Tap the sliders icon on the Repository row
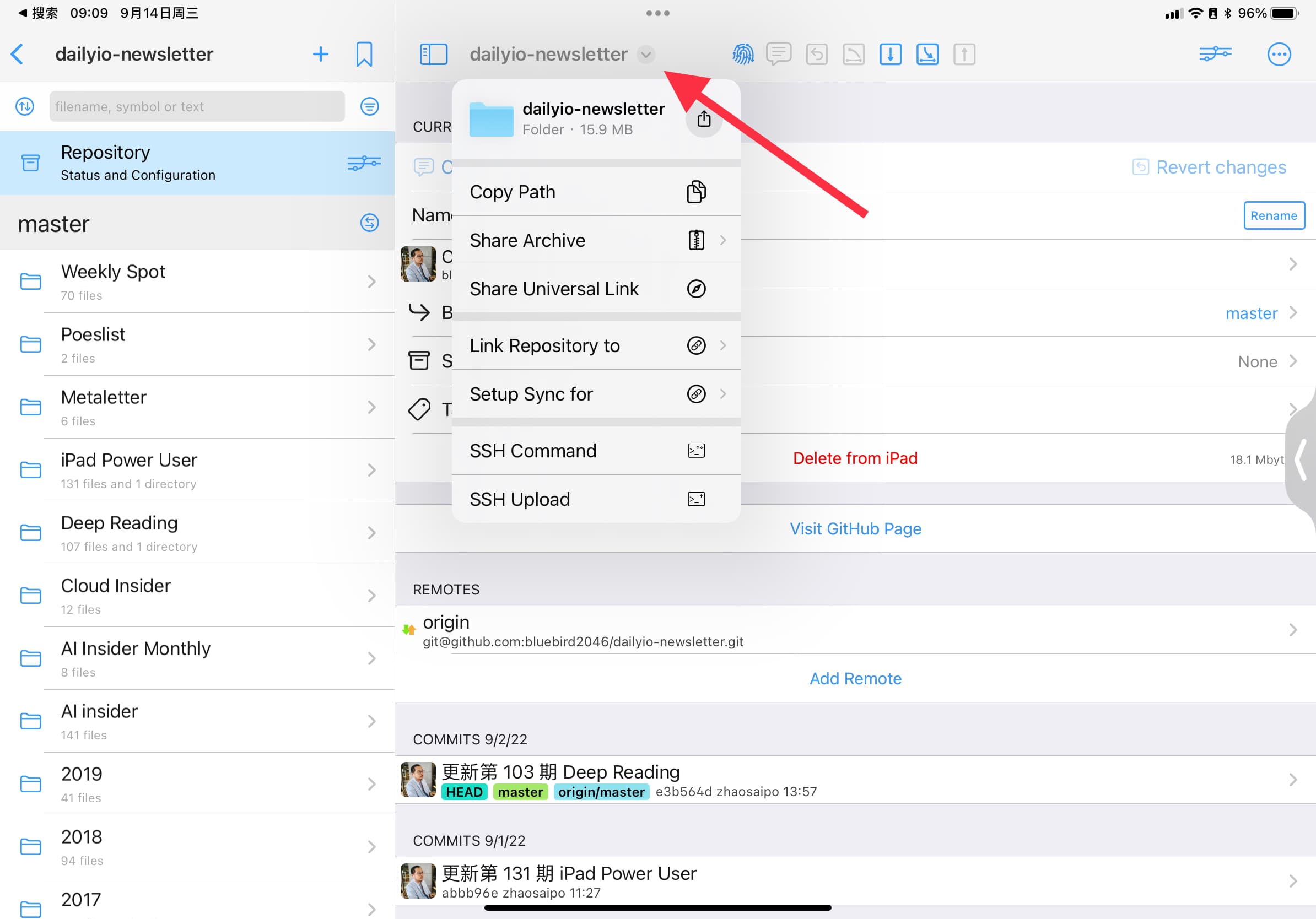Viewport: 1316px width, 919px height. [x=364, y=163]
